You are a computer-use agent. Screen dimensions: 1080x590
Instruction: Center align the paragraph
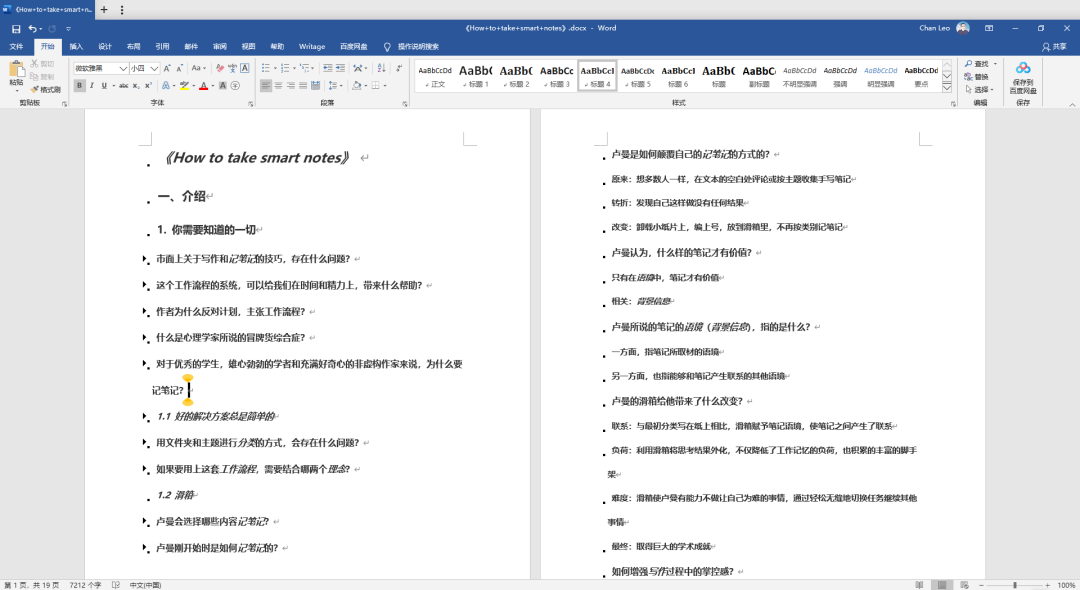coord(278,85)
